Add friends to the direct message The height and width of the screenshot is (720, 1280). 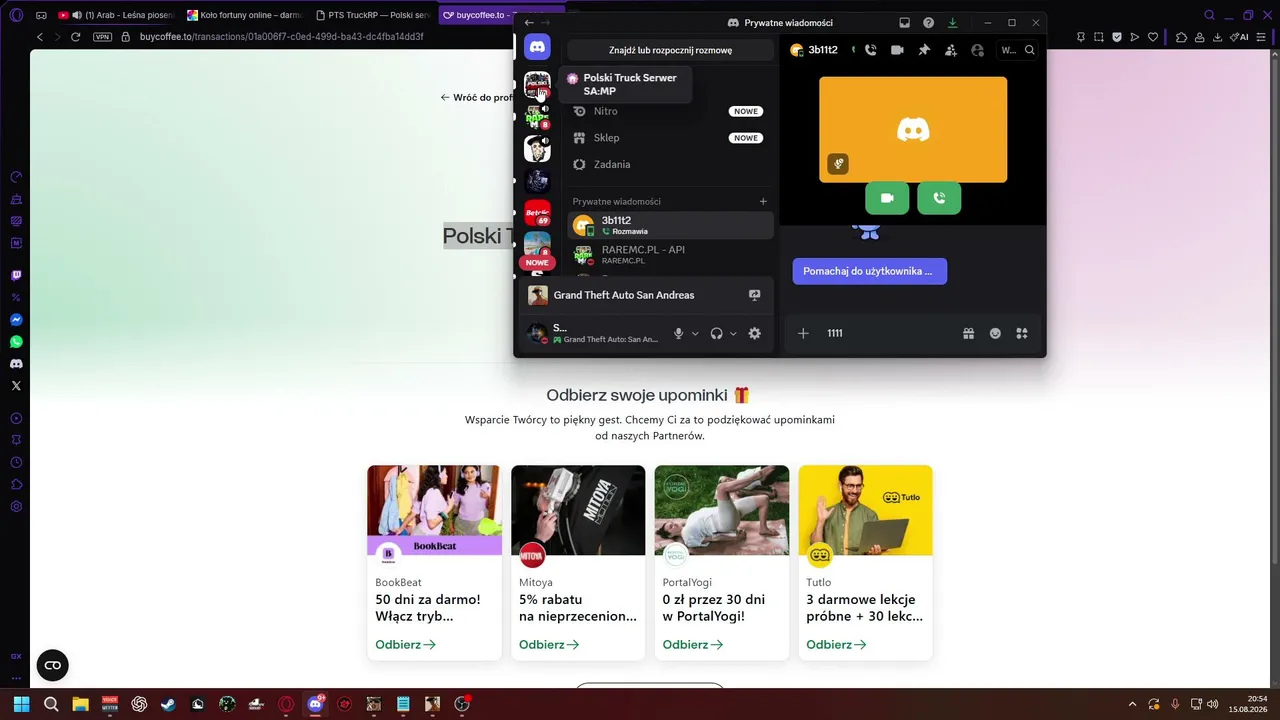[951, 50]
